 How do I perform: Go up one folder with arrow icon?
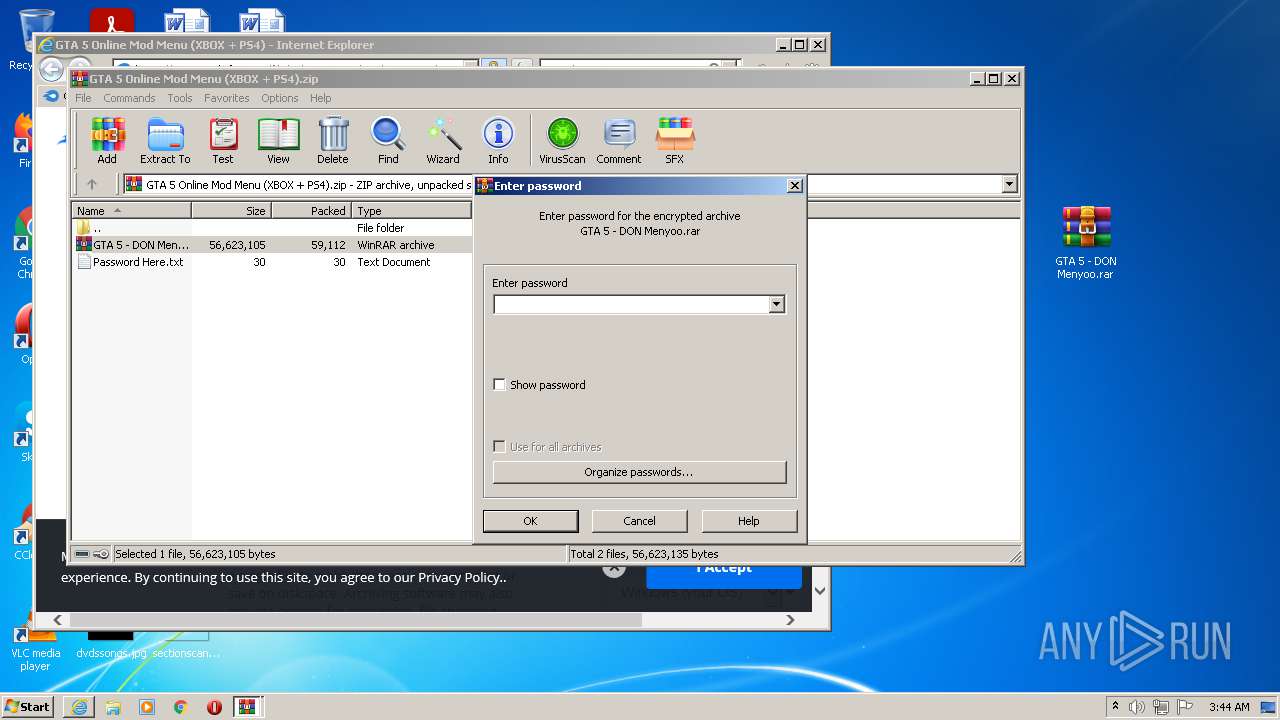92,184
